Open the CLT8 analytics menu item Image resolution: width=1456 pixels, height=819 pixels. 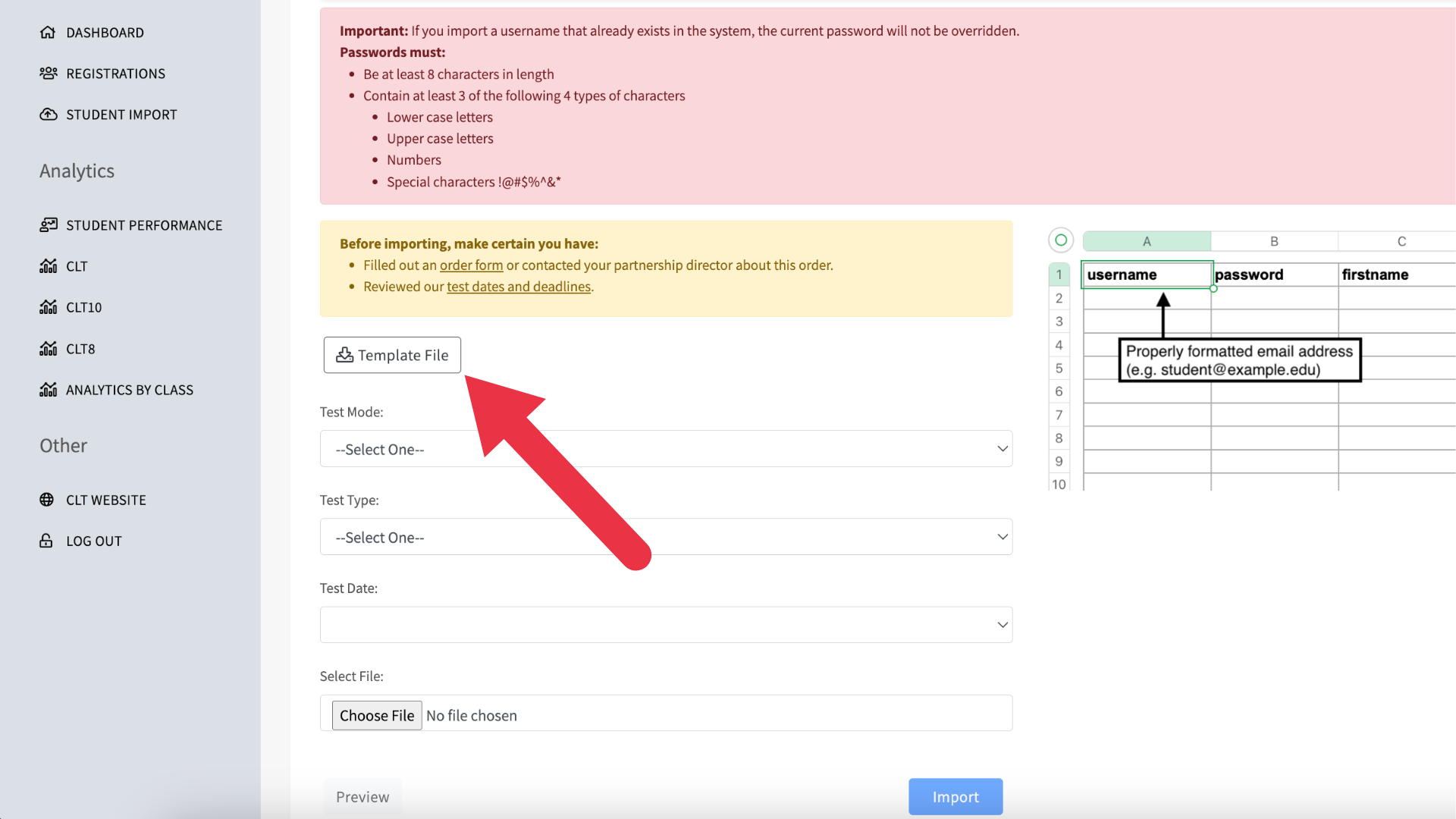[x=80, y=349]
